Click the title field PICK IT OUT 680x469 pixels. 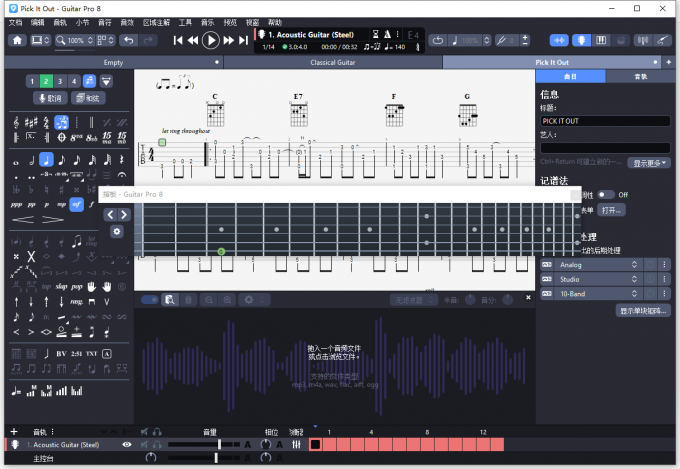tap(605, 121)
